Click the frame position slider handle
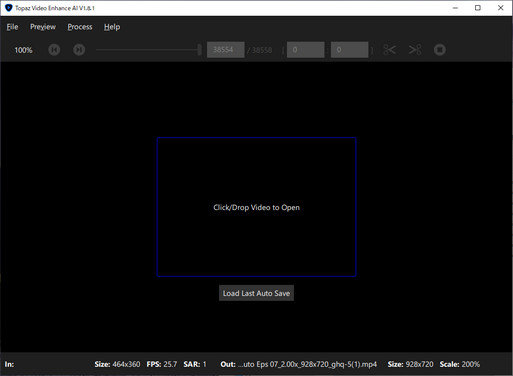The height and width of the screenshot is (376, 513). [199, 50]
